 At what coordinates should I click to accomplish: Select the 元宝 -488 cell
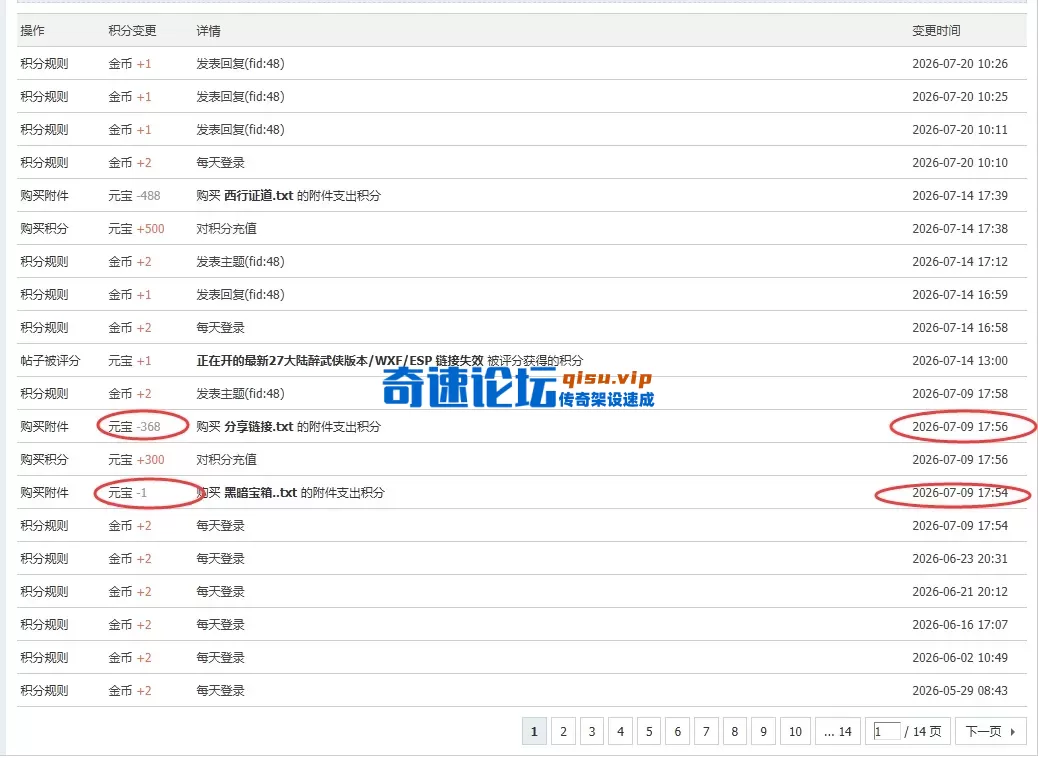coord(134,196)
